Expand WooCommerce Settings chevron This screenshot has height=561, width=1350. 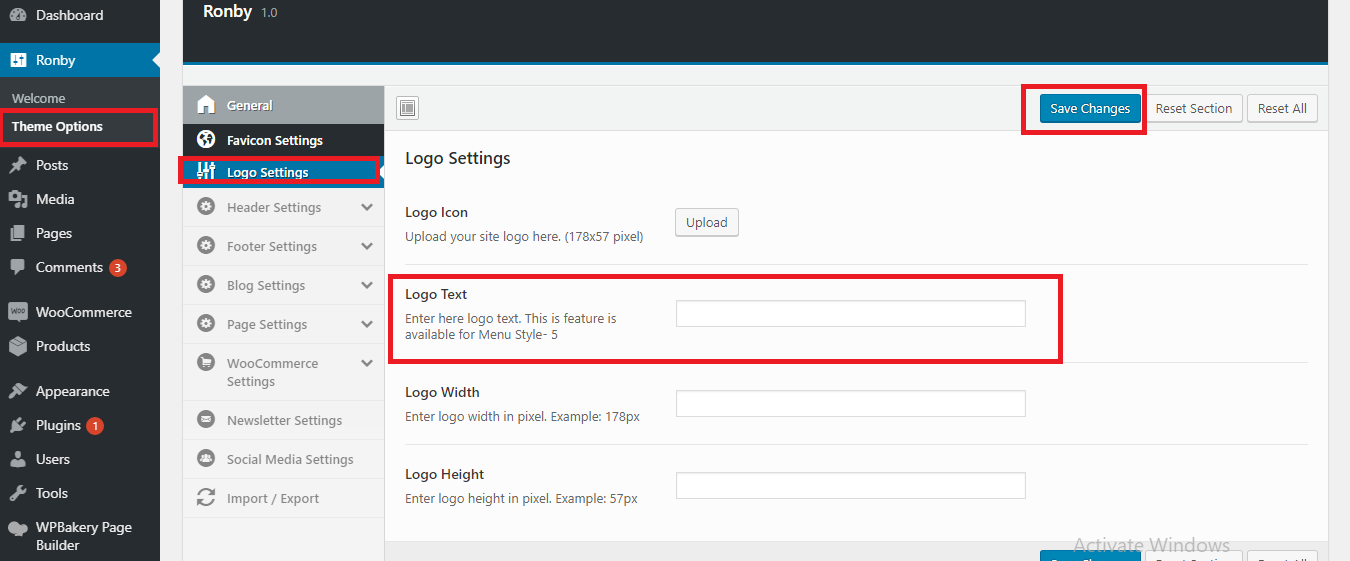tap(367, 363)
